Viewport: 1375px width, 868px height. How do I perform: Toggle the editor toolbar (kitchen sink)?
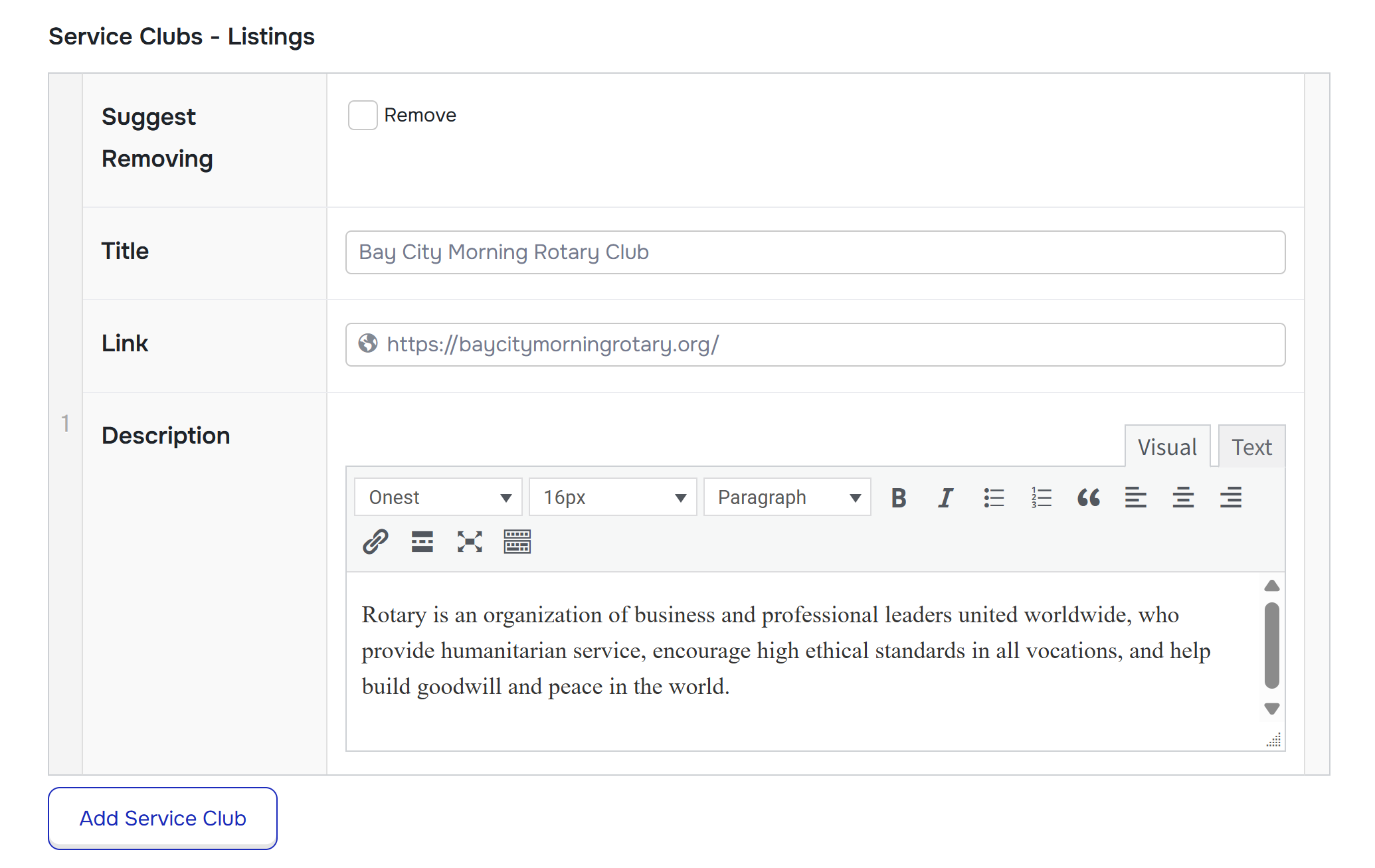click(517, 542)
